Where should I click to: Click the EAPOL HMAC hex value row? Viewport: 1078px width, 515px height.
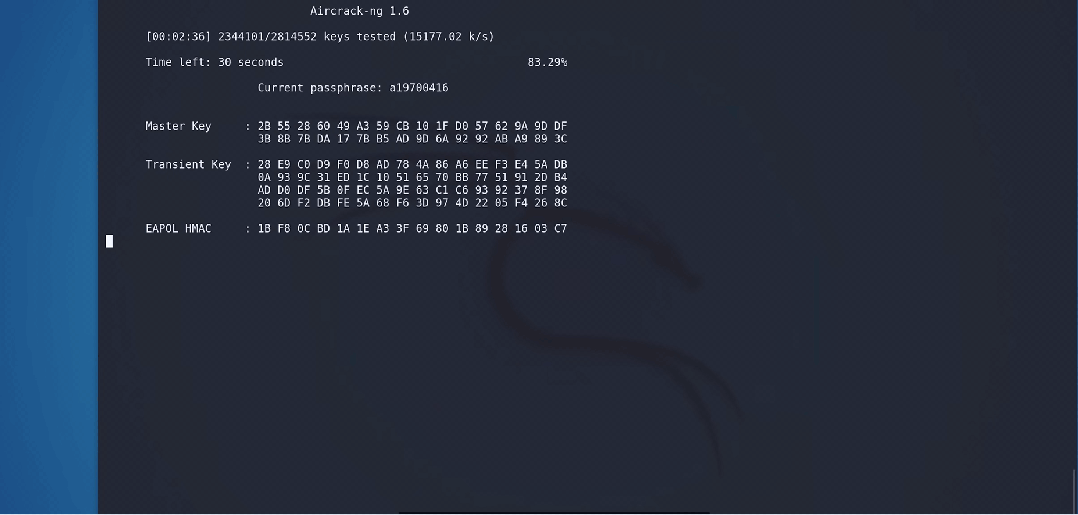click(412, 228)
